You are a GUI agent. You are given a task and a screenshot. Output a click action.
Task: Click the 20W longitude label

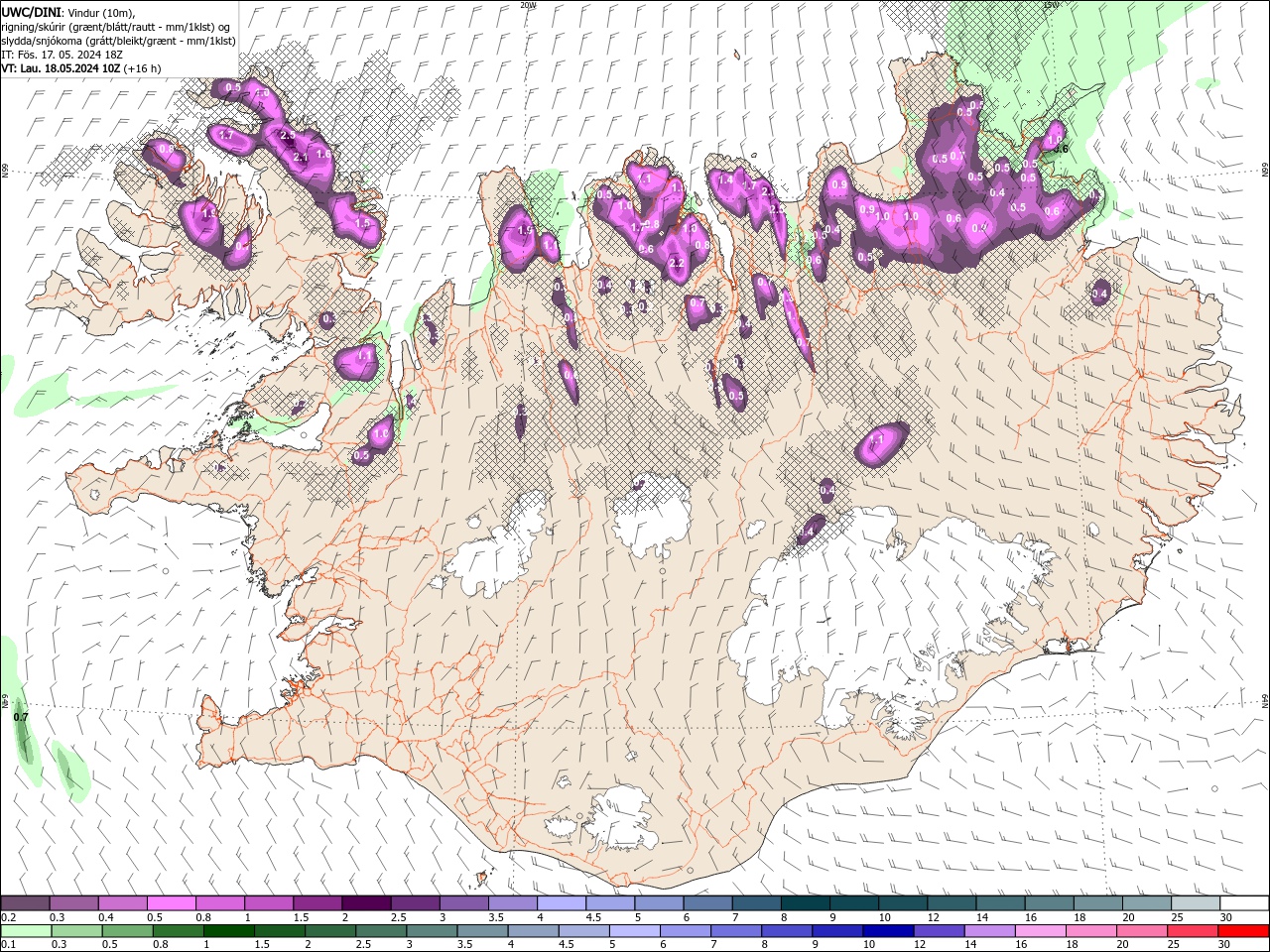click(528, 5)
